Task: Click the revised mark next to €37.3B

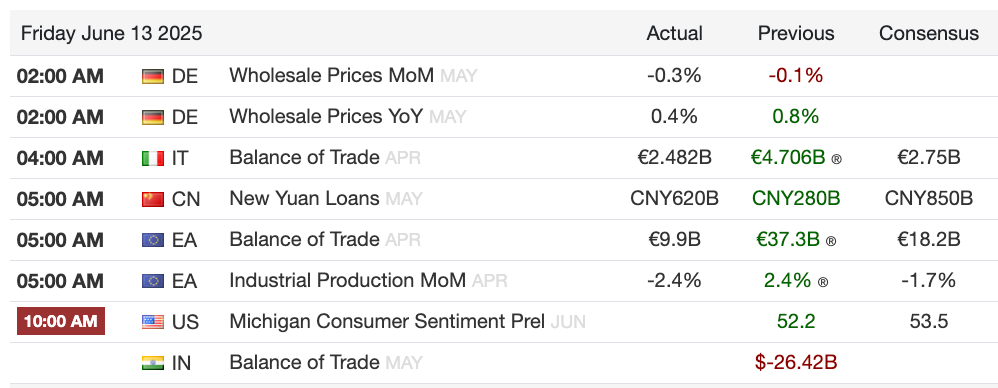Action: click(x=831, y=241)
